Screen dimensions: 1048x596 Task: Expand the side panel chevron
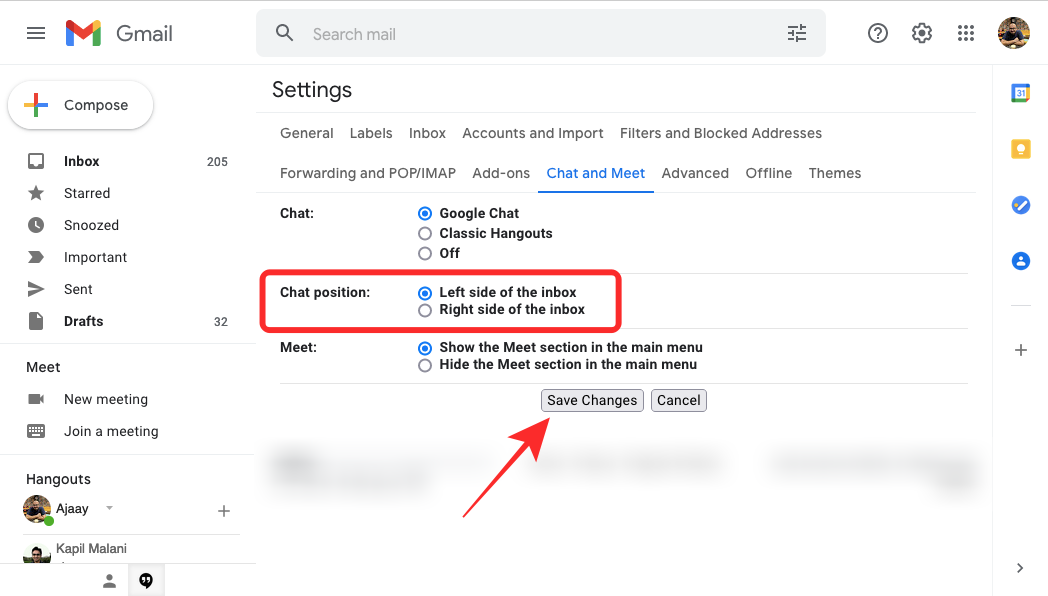tap(1020, 568)
